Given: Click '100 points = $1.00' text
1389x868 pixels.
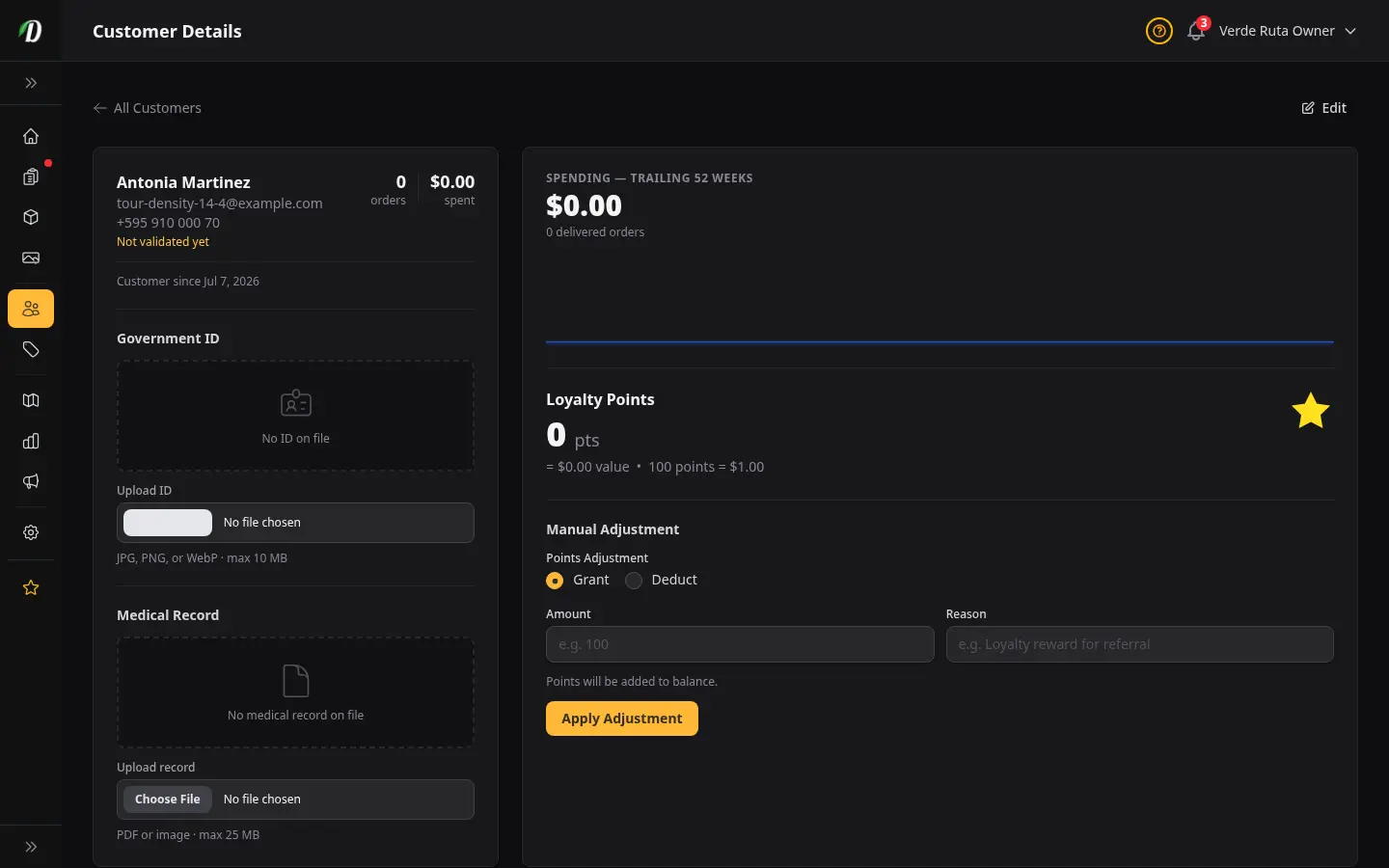Looking at the screenshot, I should tap(706, 467).
